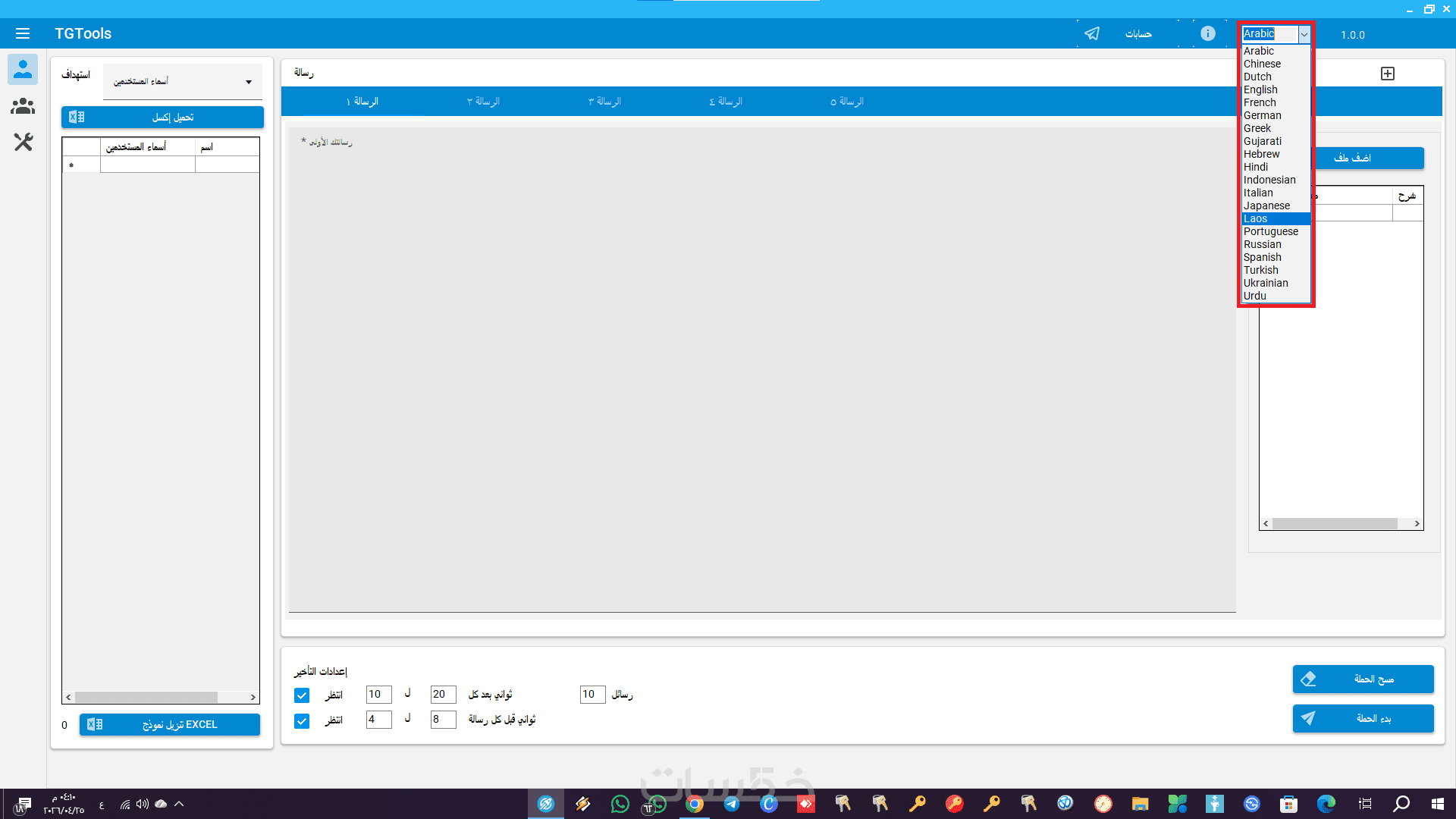Toggle the first wait checkbox in delay settings

[302, 695]
